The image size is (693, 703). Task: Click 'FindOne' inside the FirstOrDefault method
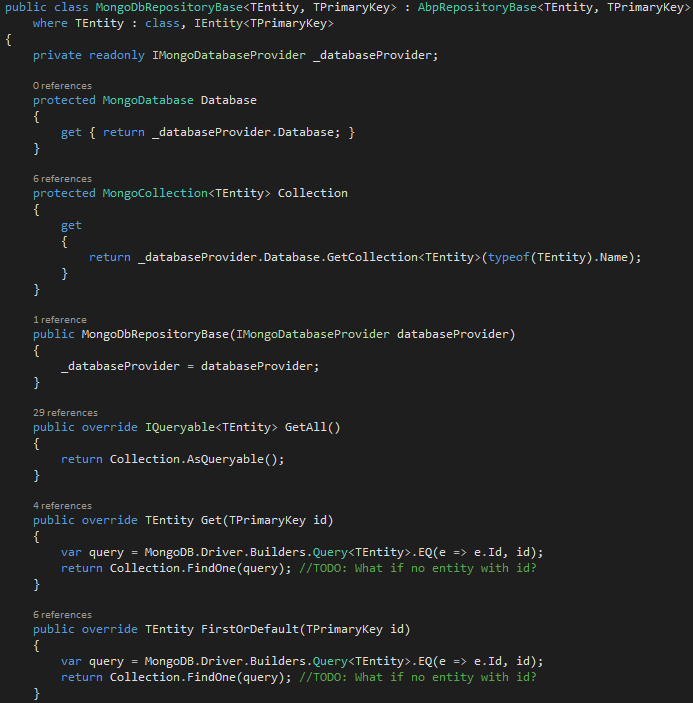point(211,677)
